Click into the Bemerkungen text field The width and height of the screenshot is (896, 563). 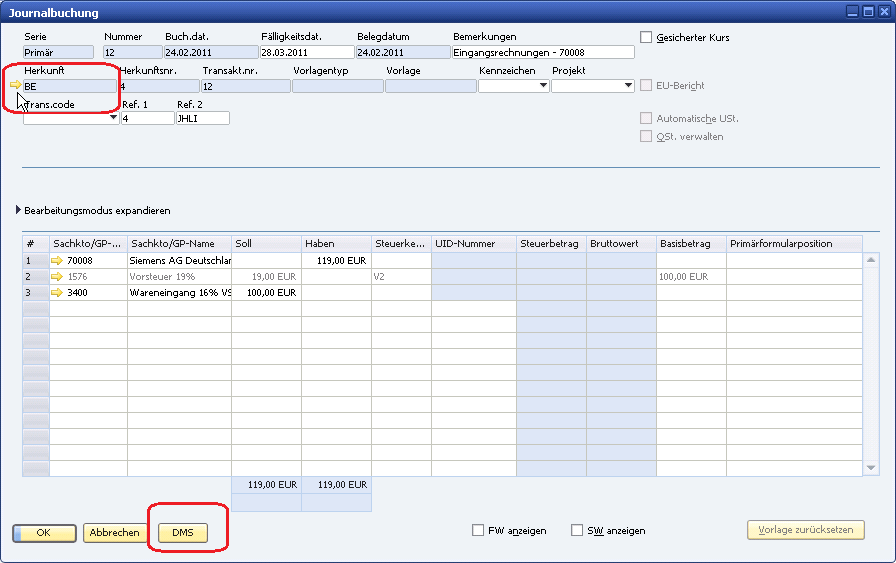tap(542, 52)
